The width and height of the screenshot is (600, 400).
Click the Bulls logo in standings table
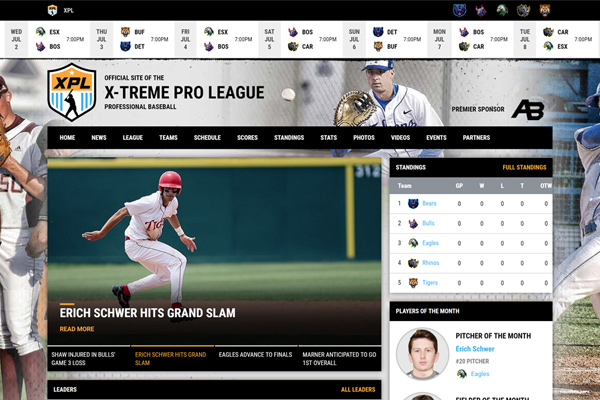coord(412,223)
